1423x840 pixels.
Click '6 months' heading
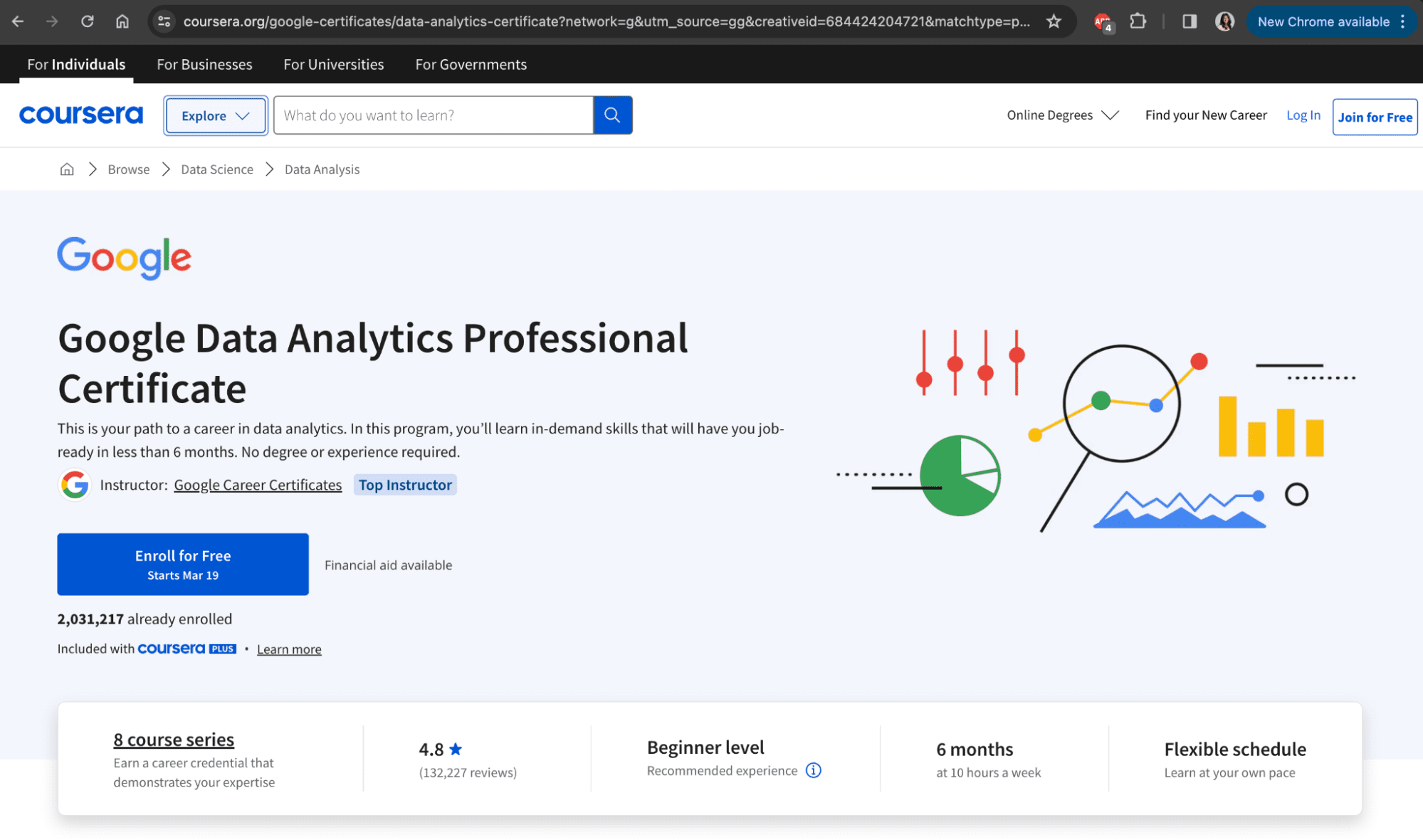pyautogui.click(x=975, y=749)
